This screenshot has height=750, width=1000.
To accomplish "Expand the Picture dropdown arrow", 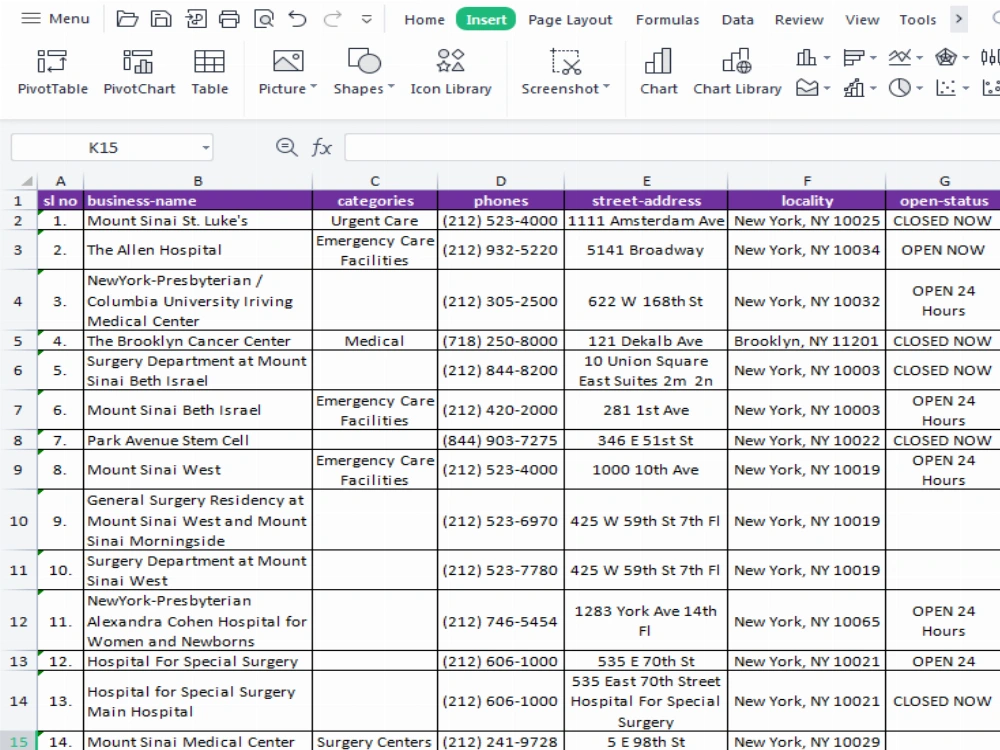I will (313, 87).
